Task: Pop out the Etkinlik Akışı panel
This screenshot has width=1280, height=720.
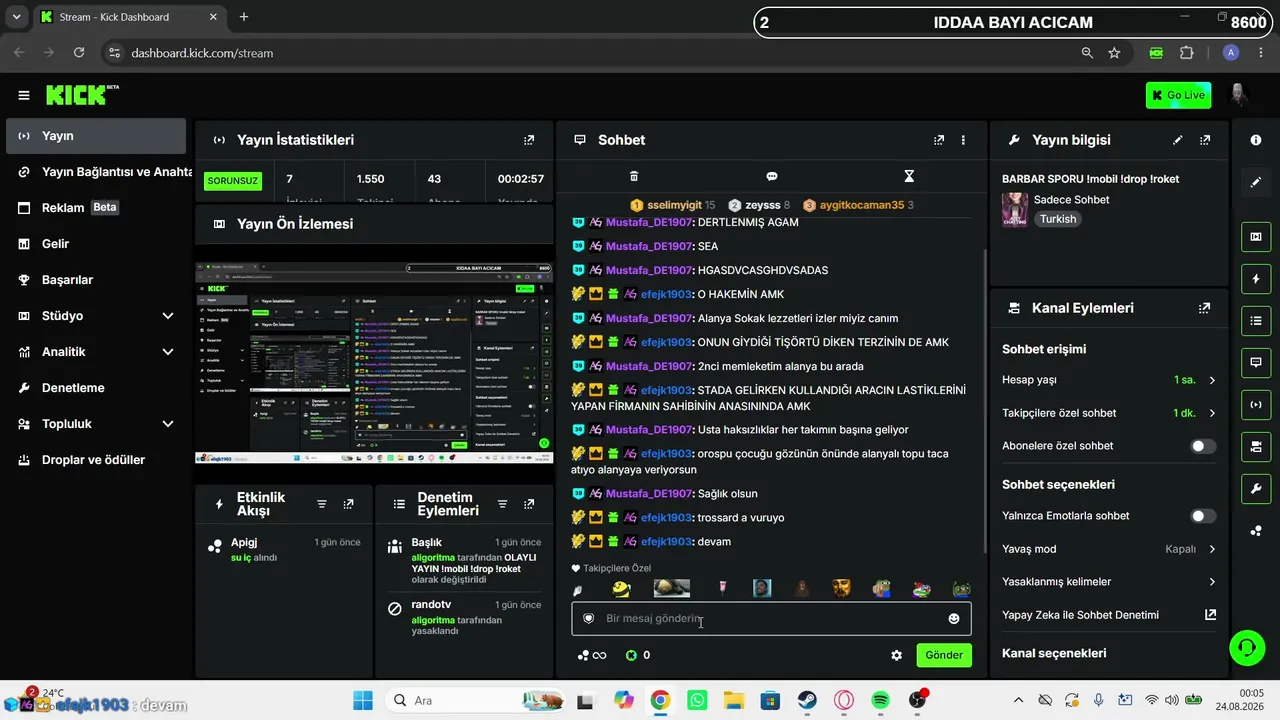Action: click(x=348, y=504)
